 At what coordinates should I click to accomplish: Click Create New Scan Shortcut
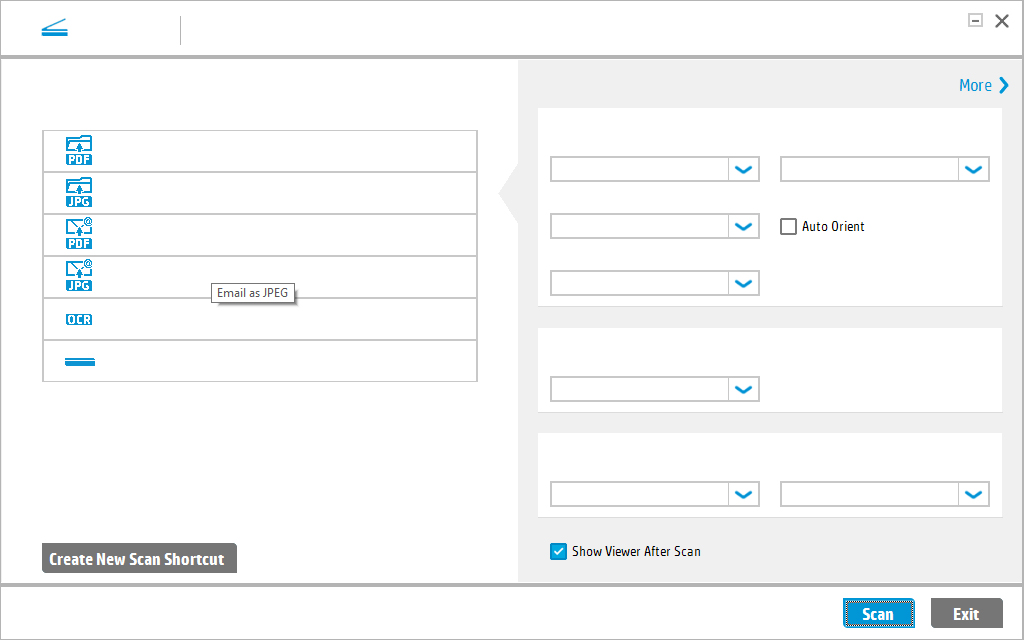139,558
